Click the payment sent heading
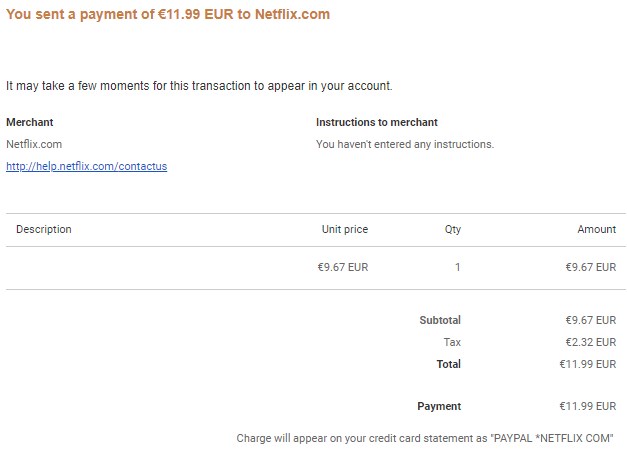This screenshot has width=627, height=460. (168, 14)
